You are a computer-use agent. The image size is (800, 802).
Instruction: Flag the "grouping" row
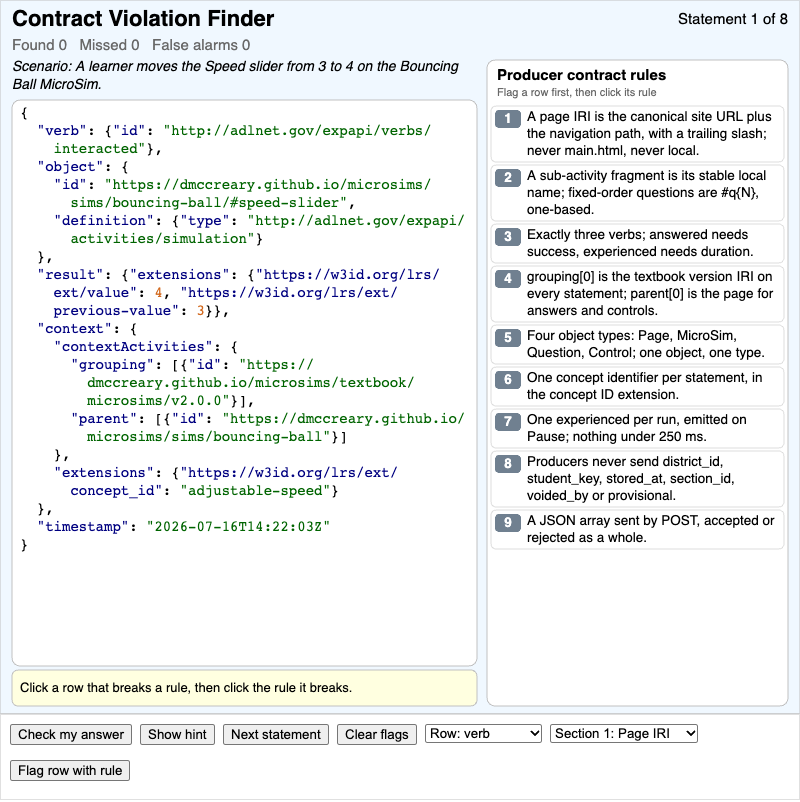[x=242, y=383]
